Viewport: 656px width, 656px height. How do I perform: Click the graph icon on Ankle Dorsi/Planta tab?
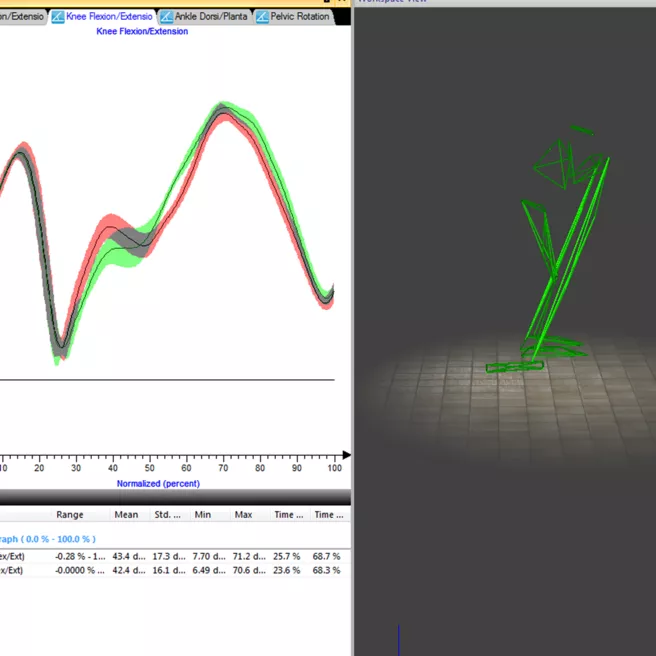tap(167, 17)
